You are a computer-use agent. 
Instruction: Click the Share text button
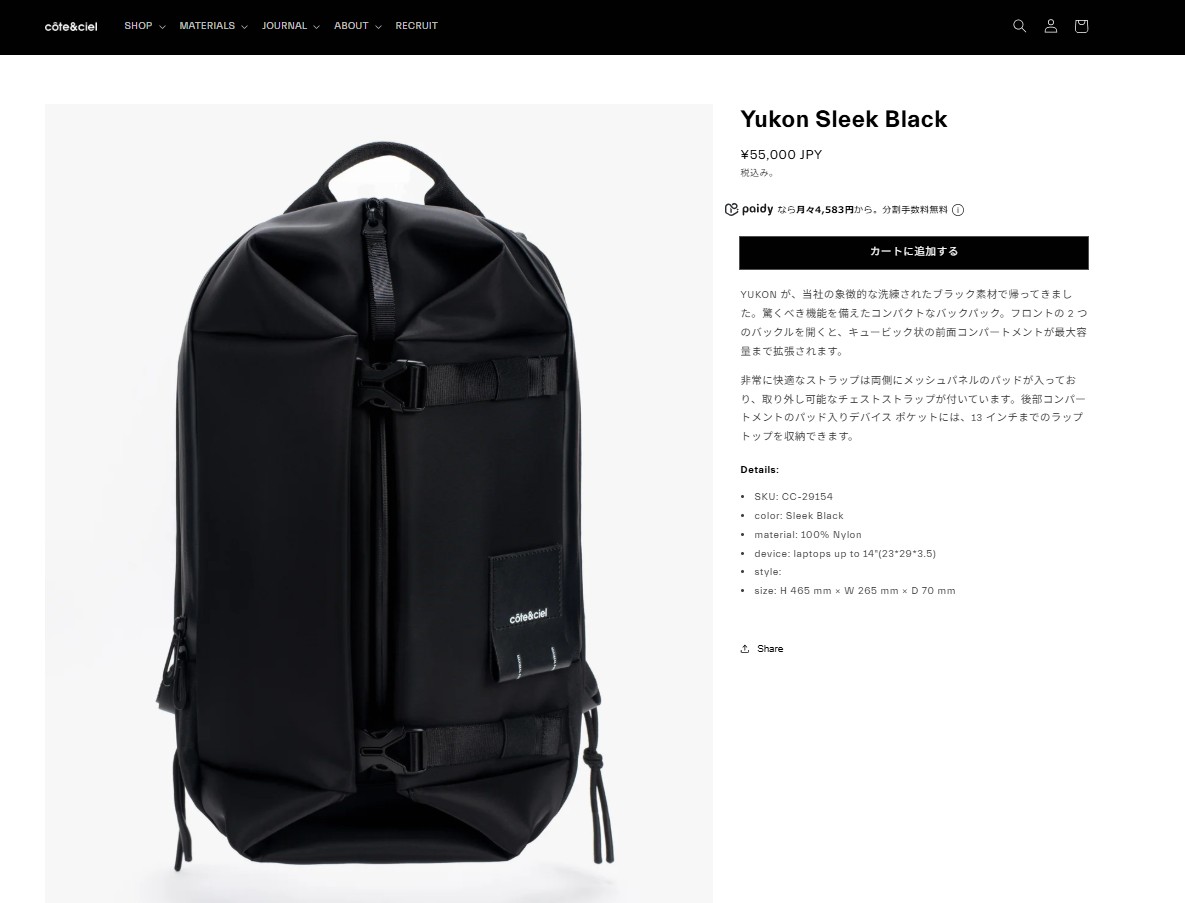(x=770, y=649)
